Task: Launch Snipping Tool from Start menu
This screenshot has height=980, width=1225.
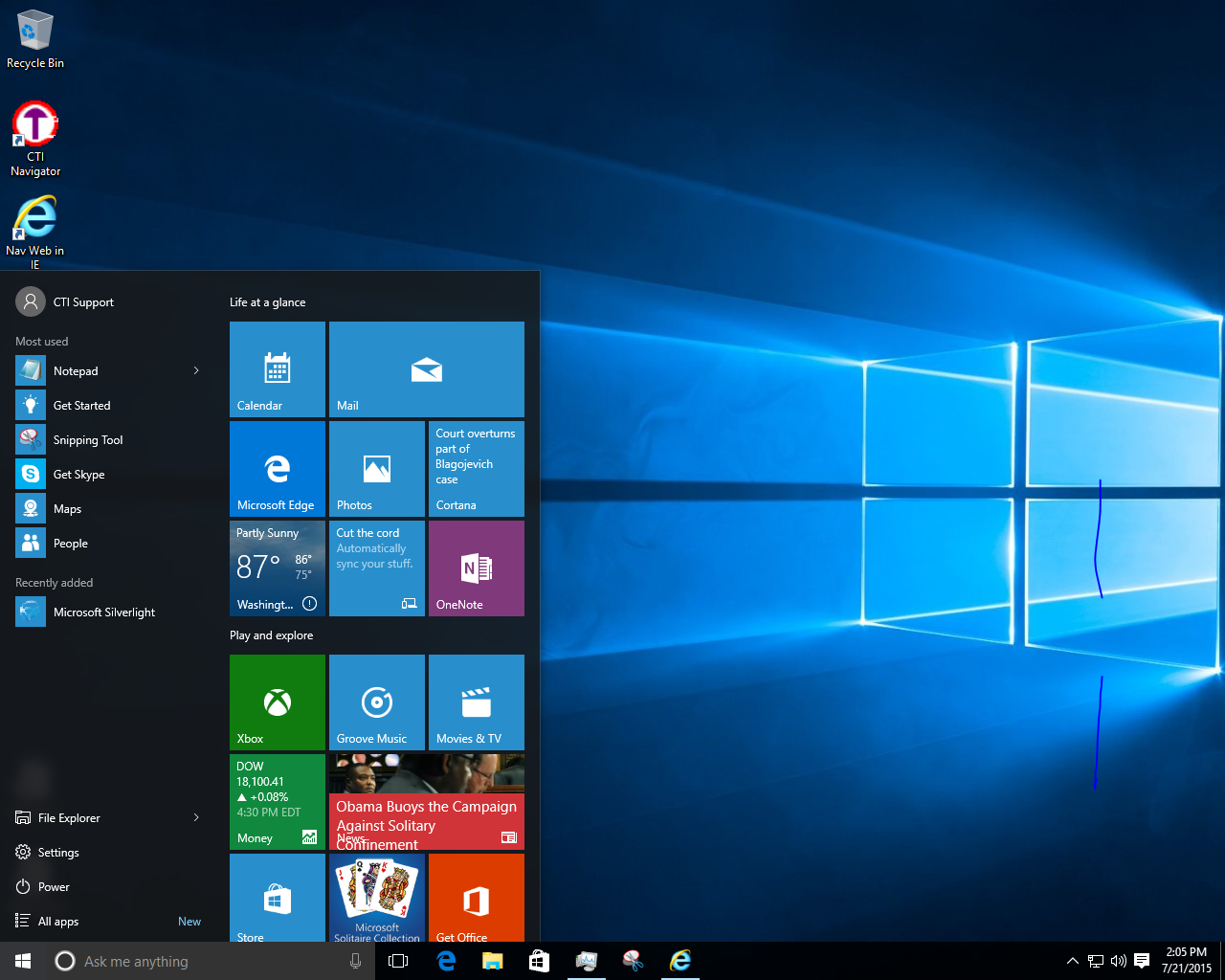Action: coord(109,439)
